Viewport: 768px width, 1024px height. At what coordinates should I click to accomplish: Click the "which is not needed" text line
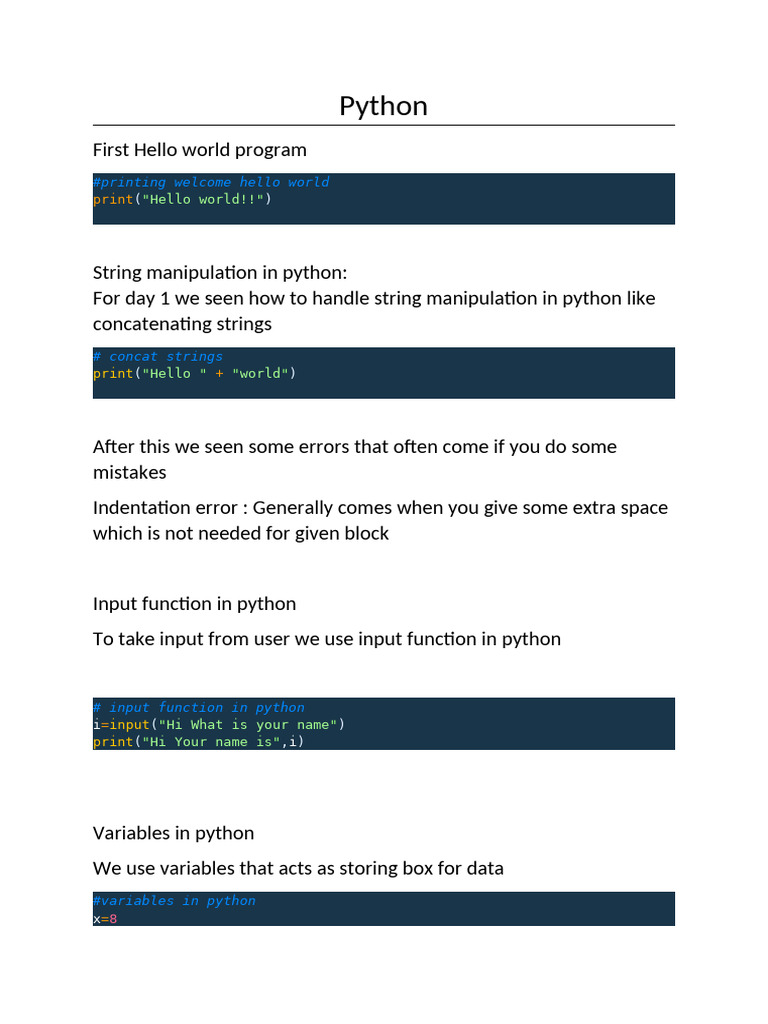241,533
